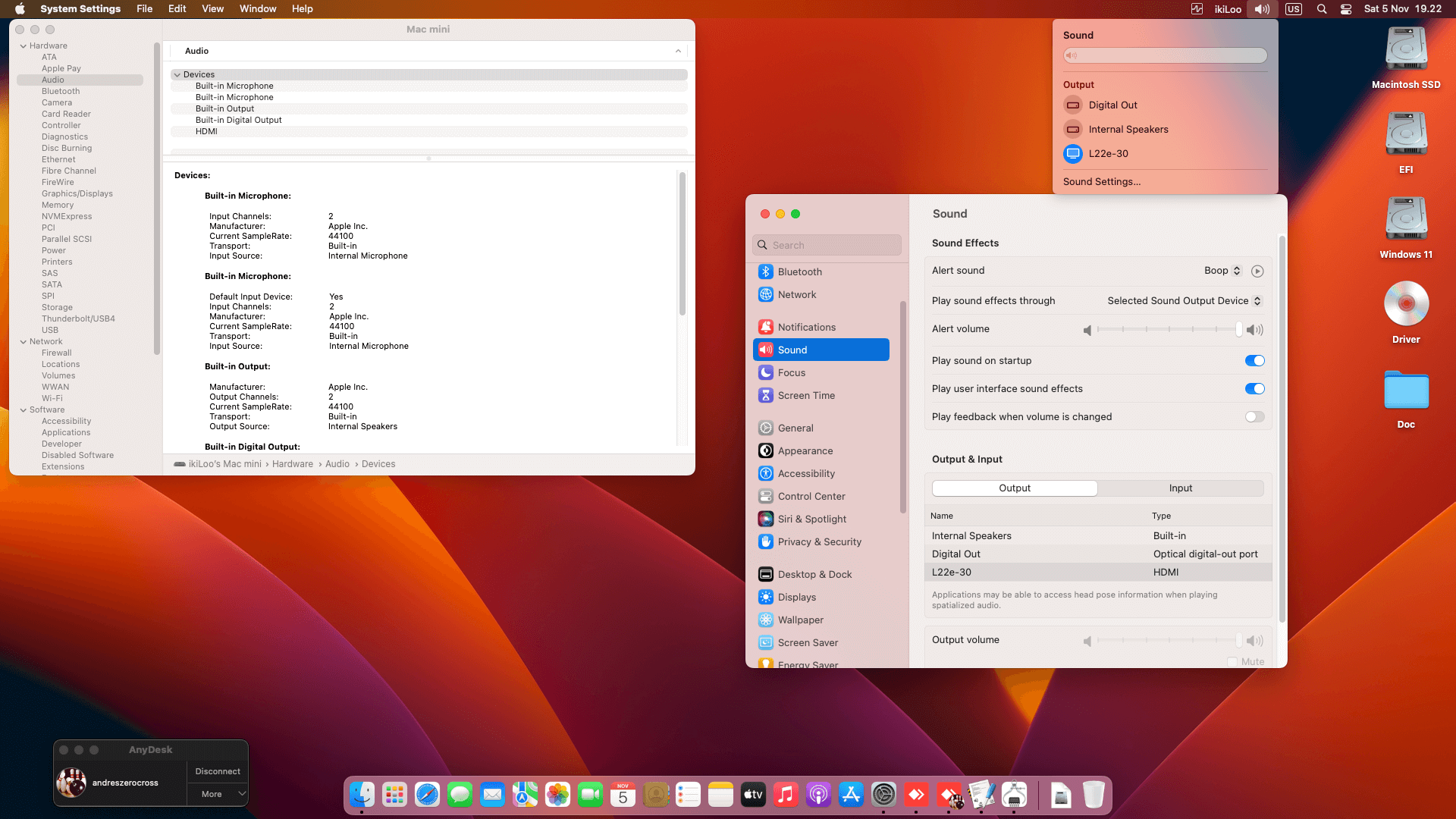Viewport: 1456px width, 819px height.
Task: Open the Music app in the Dock
Action: (x=786, y=794)
